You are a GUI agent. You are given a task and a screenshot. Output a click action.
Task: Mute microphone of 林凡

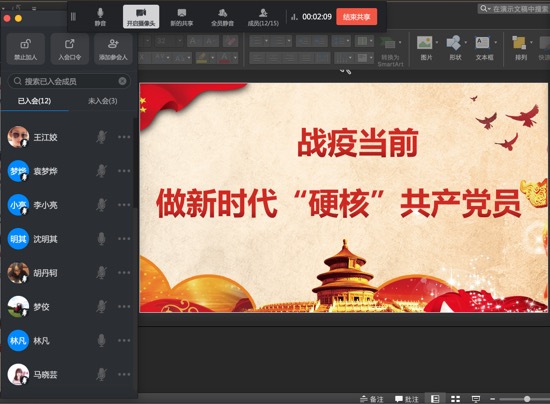click(101, 341)
